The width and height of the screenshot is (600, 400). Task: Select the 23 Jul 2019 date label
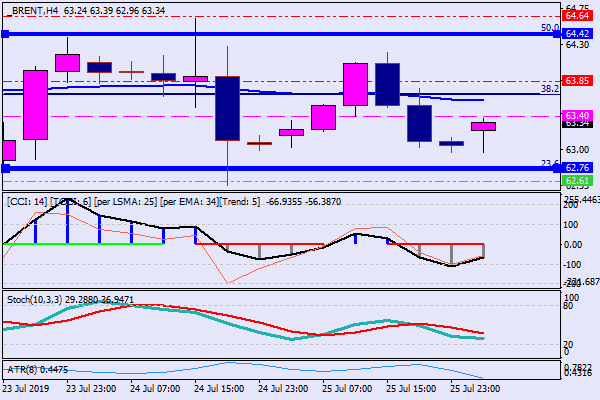26,388
